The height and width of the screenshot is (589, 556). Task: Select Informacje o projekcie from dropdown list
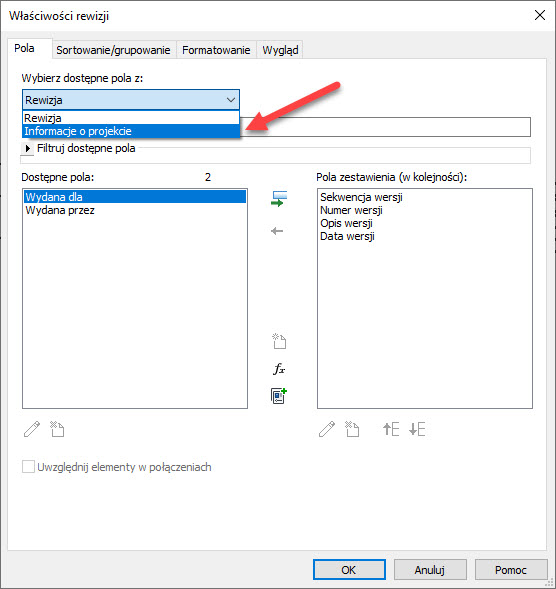click(131, 131)
